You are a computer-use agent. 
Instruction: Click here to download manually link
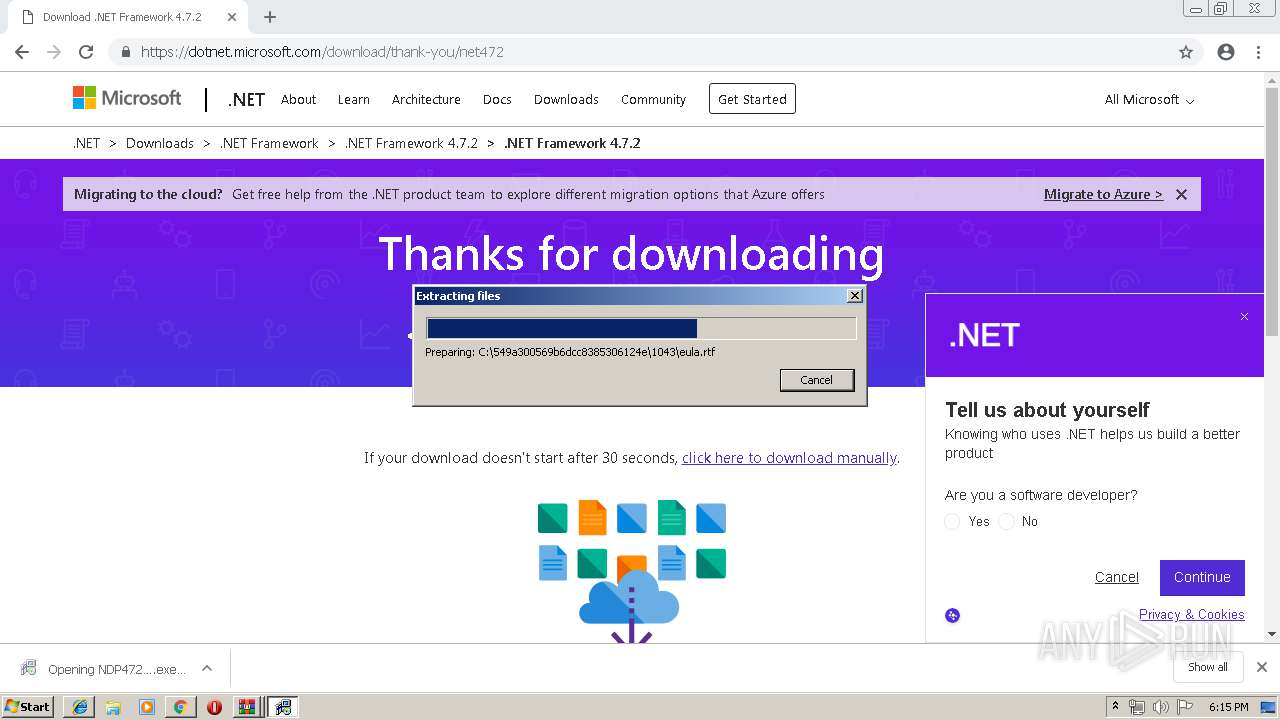click(789, 458)
